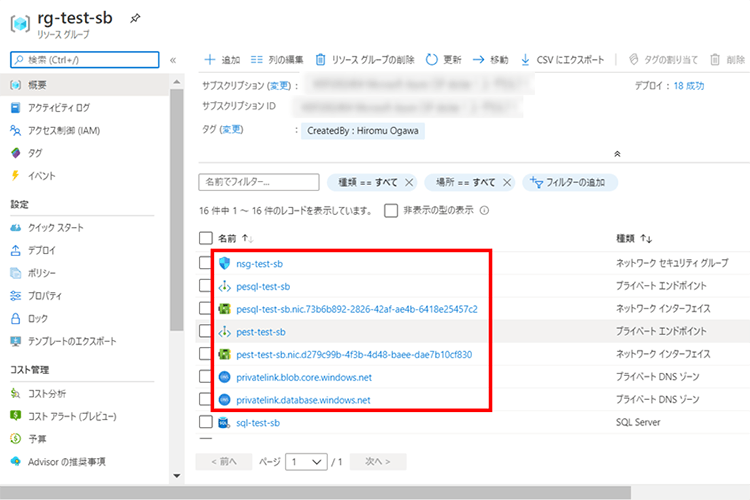750x500 pixels.
Task: Open the page number dropdown
Action: (306, 462)
